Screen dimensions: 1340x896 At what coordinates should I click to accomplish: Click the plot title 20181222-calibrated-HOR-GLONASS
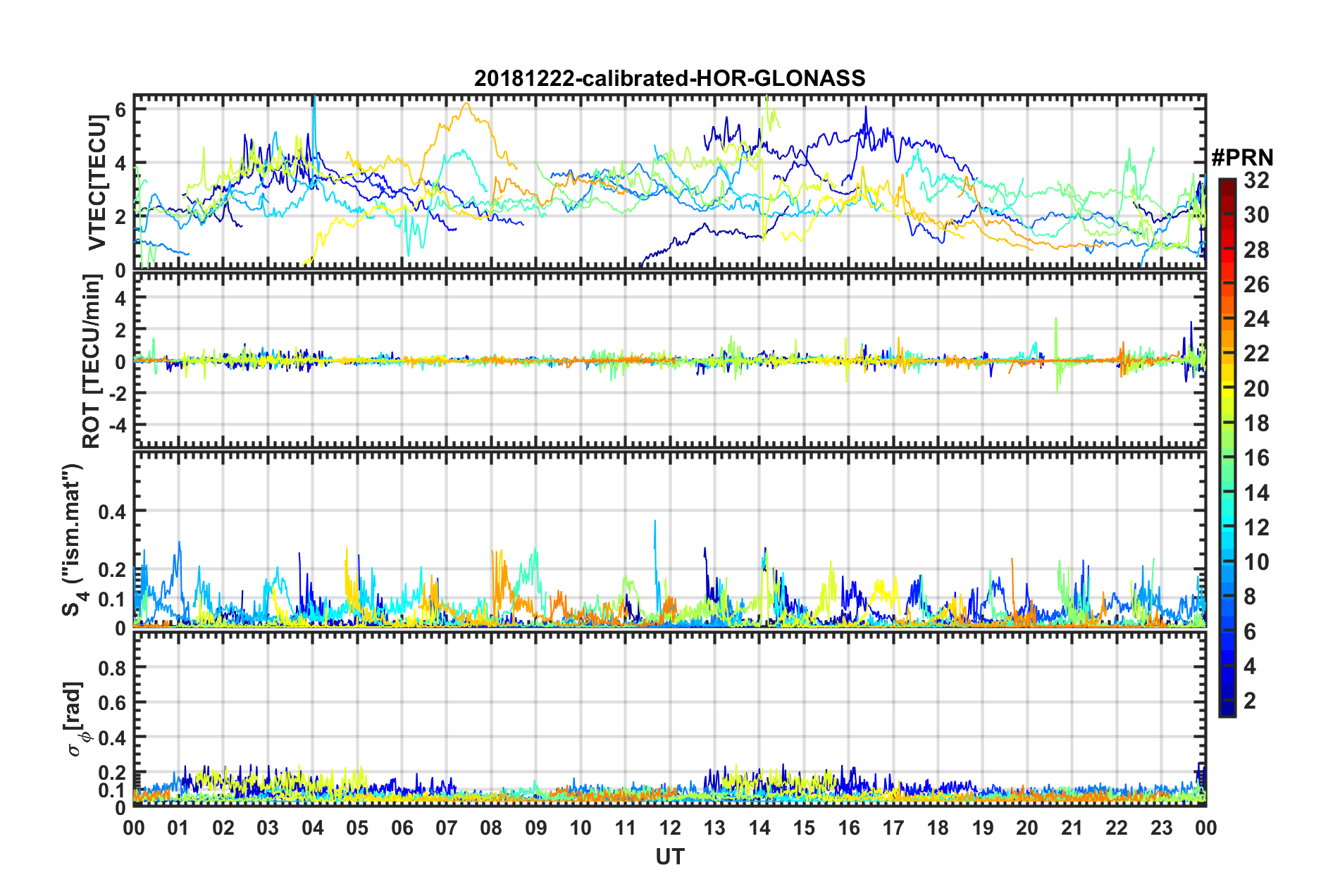[x=669, y=78]
